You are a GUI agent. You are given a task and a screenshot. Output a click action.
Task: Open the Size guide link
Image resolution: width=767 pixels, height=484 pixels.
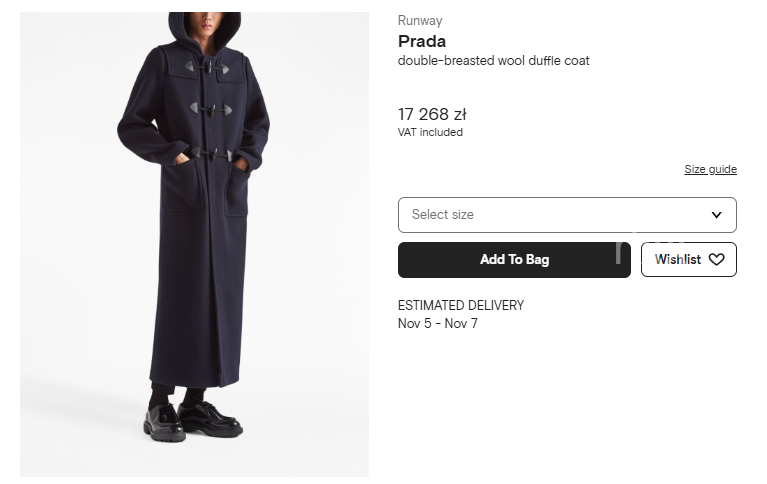pos(710,169)
